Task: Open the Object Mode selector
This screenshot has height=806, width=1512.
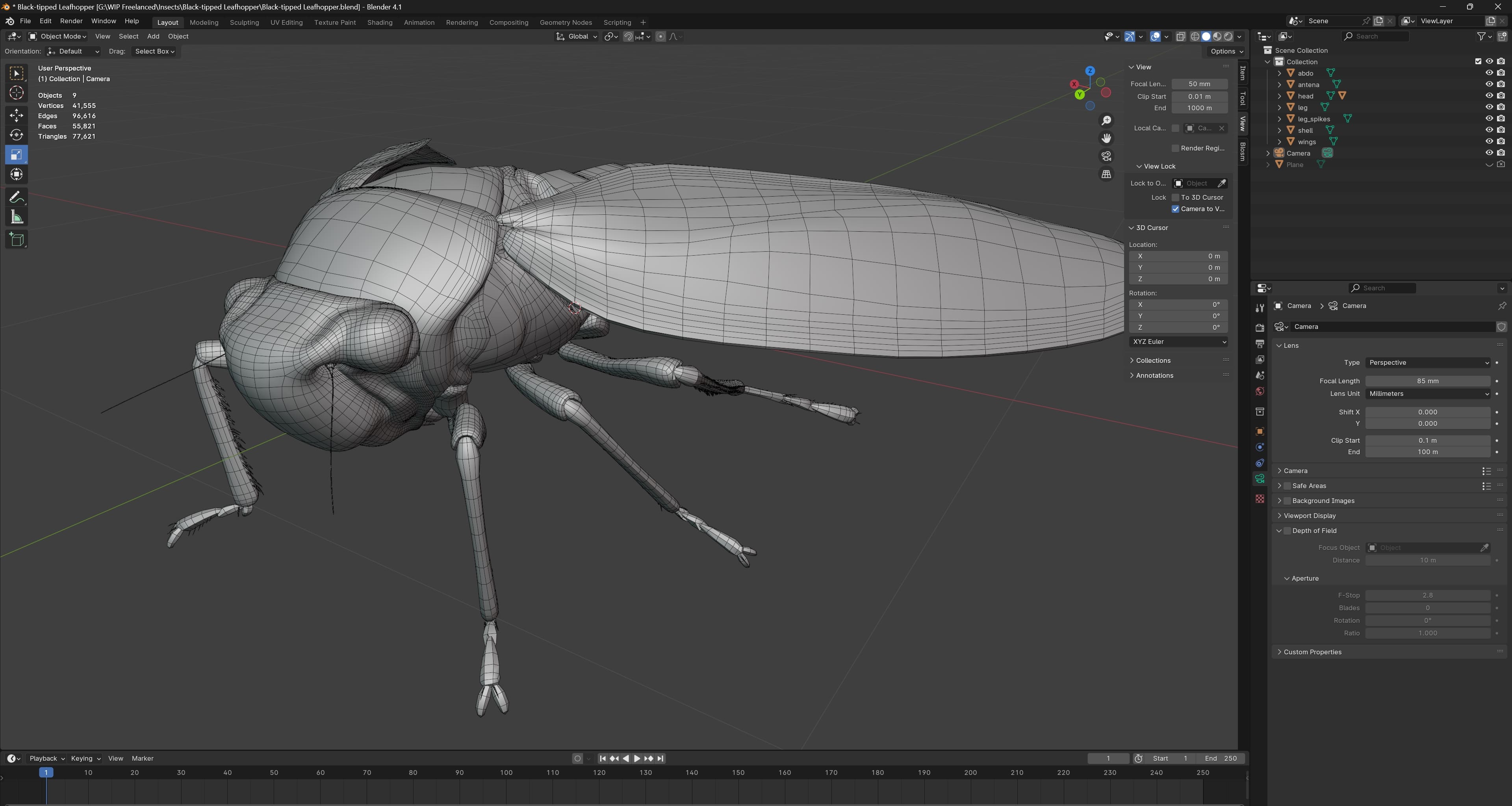Action: [x=58, y=36]
